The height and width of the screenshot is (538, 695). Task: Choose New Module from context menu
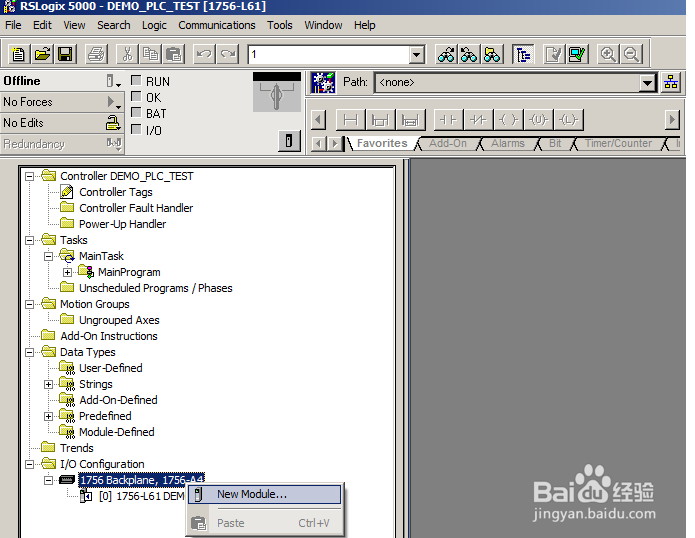click(265, 494)
